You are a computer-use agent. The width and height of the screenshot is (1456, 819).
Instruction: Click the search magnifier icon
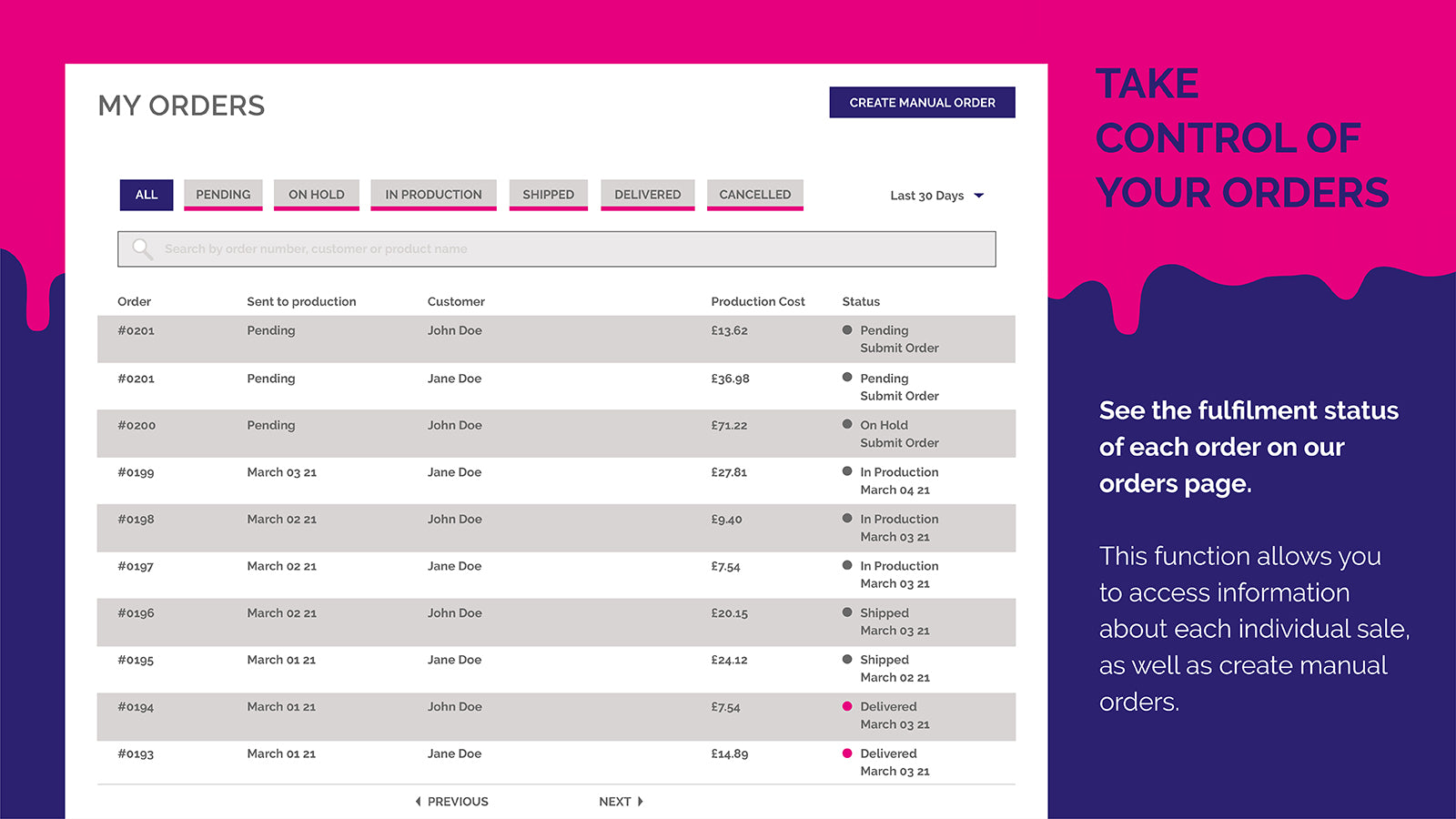pyautogui.click(x=143, y=248)
